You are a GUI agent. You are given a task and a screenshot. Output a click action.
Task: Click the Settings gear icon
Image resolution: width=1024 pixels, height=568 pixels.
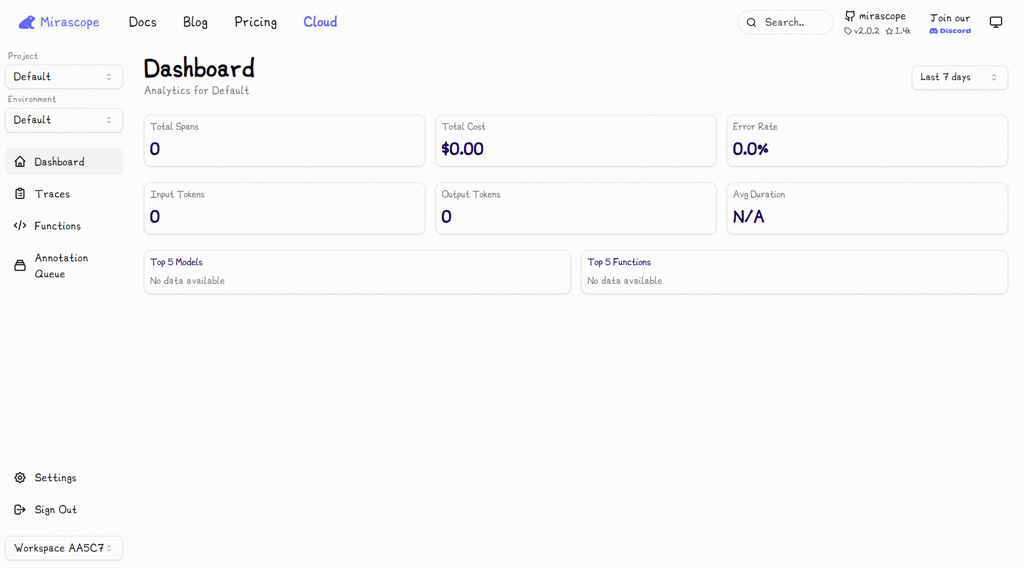20,477
